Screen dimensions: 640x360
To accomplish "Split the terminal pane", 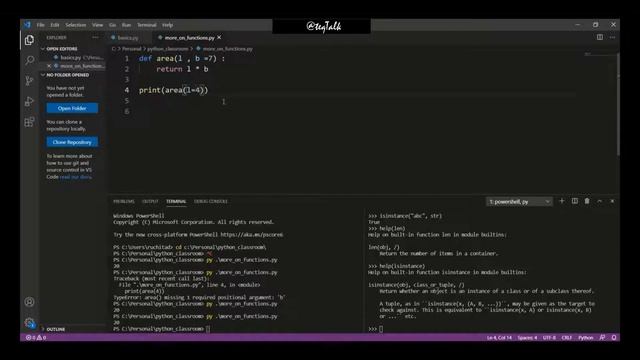I will click(575, 201).
